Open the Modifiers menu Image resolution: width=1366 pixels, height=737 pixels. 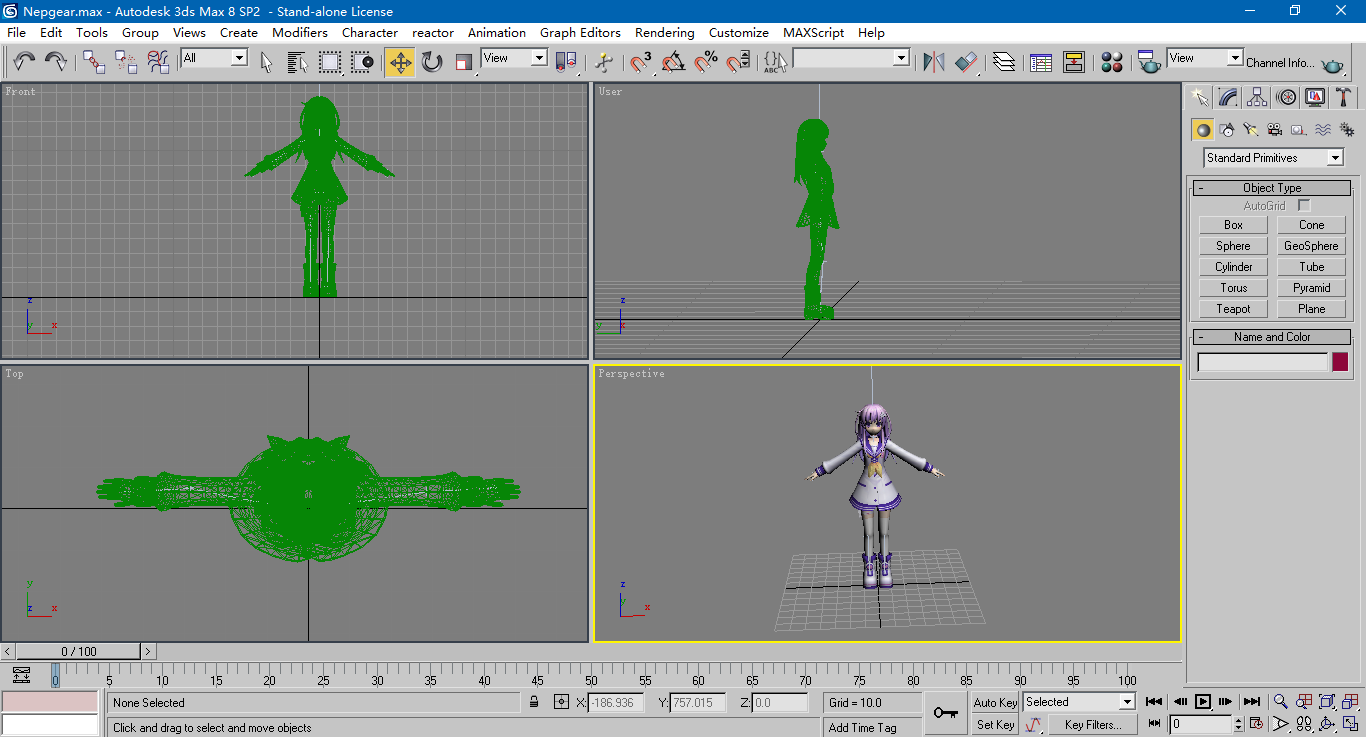[300, 32]
